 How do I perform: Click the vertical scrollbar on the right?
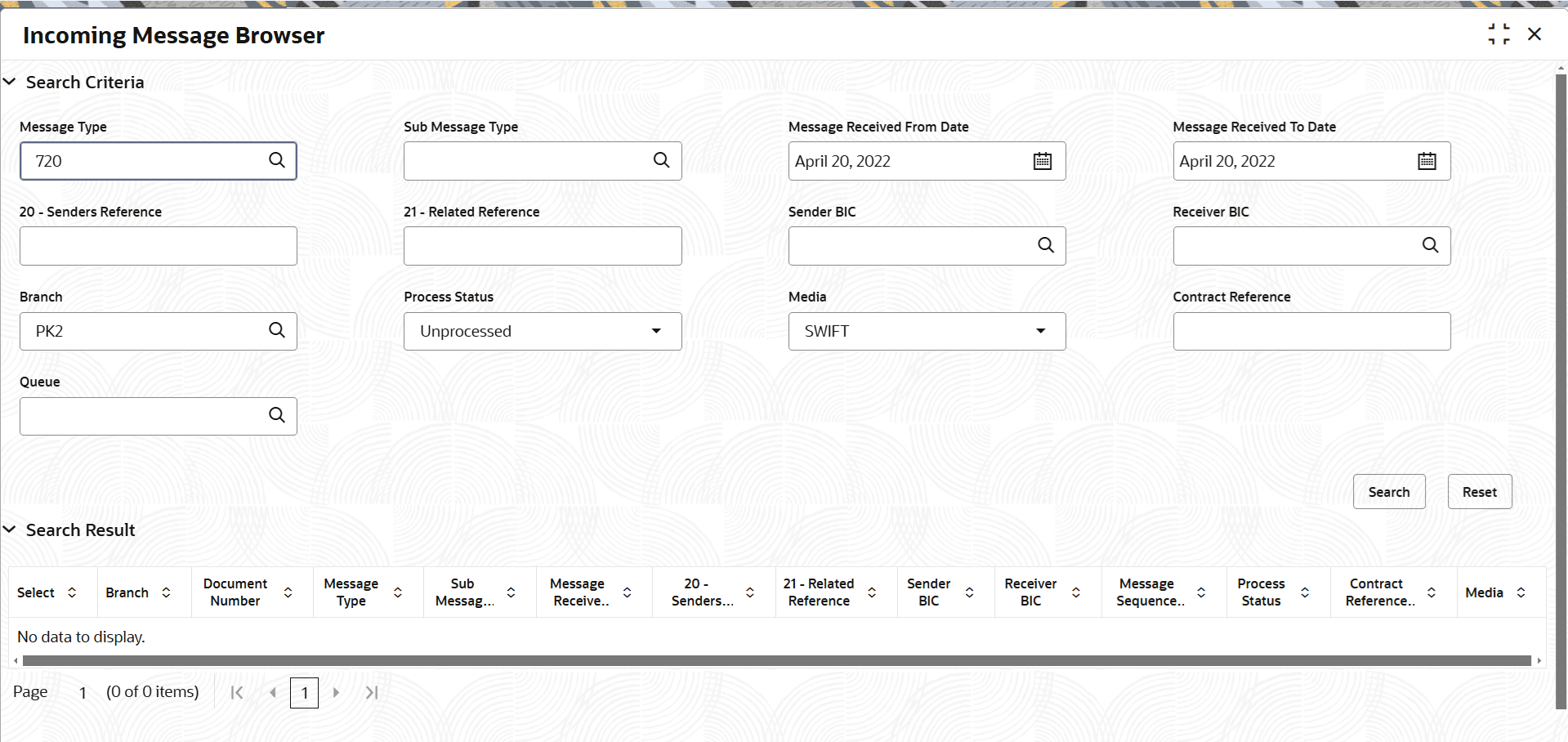pos(1561,392)
